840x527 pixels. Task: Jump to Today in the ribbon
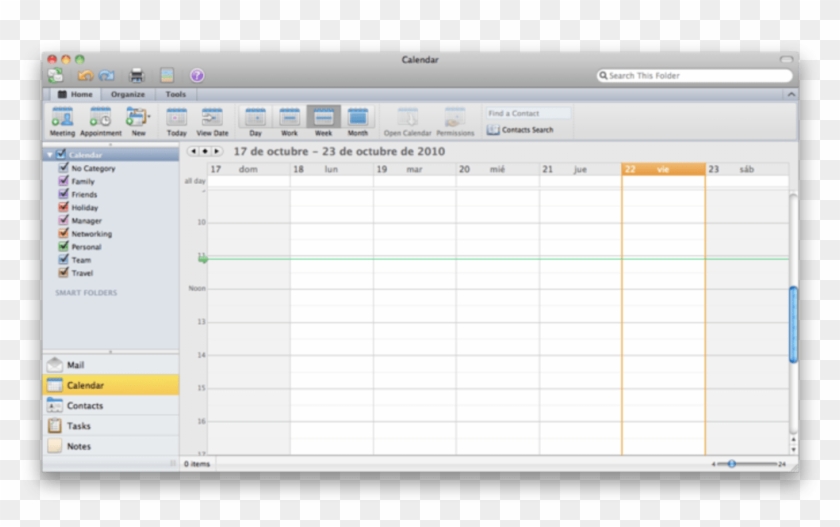point(176,121)
